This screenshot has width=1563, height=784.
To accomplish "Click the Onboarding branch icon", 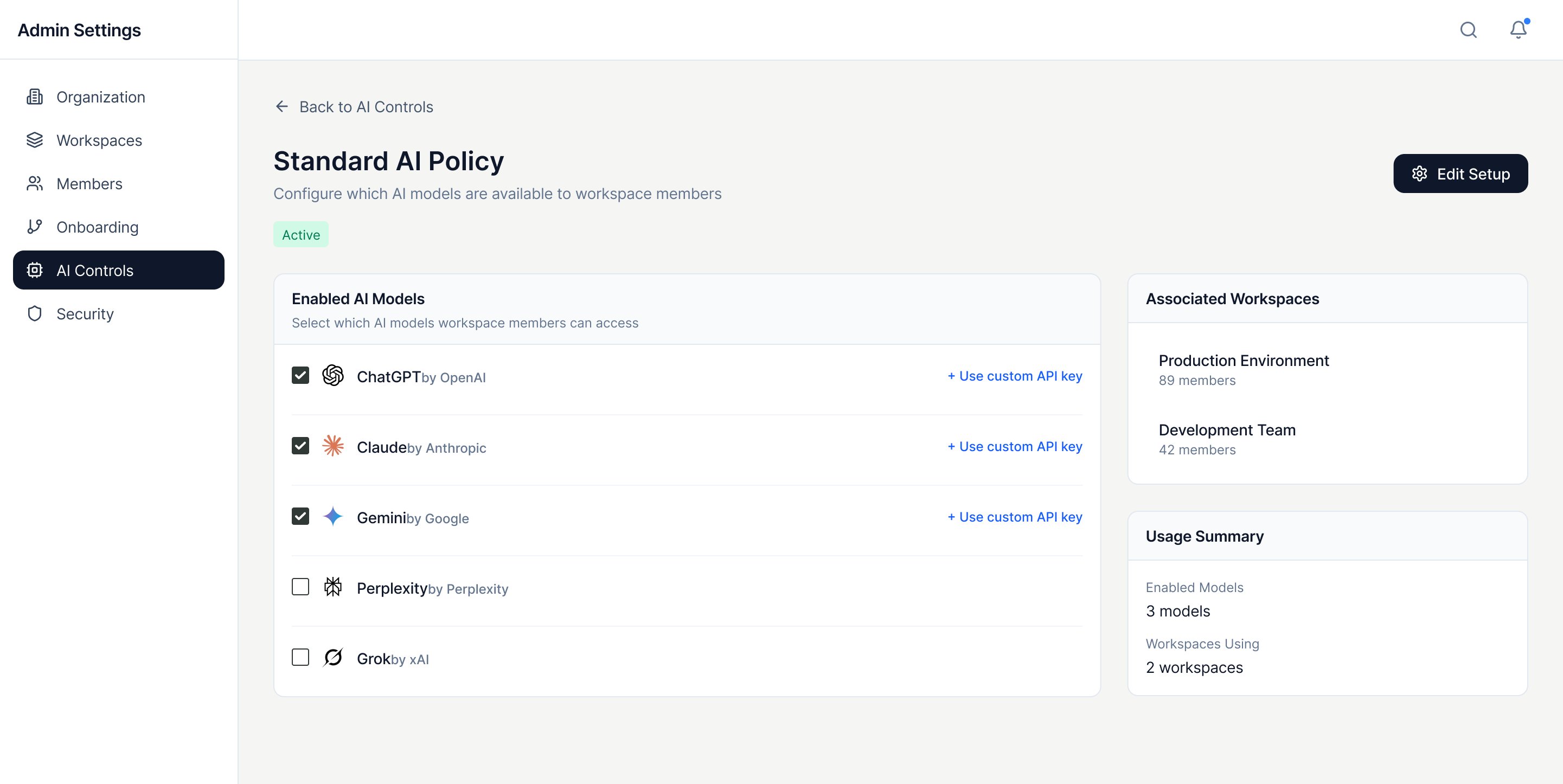I will click(x=35, y=227).
